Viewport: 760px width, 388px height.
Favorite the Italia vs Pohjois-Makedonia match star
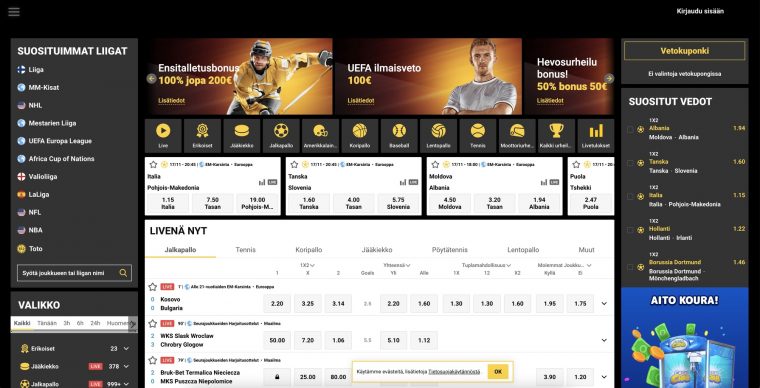pyautogui.click(x=153, y=164)
